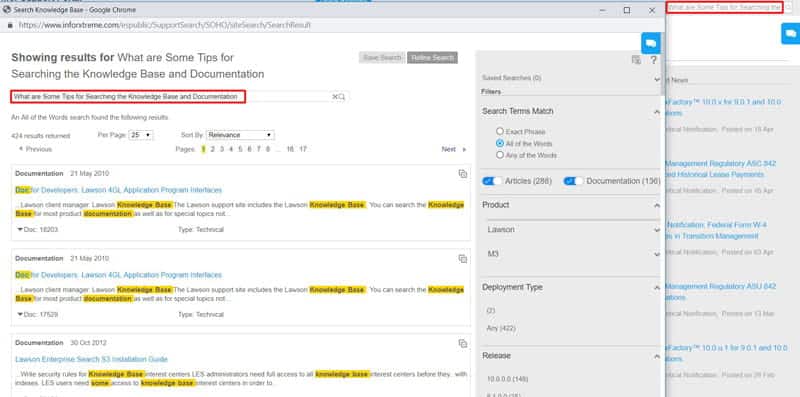The width and height of the screenshot is (800, 397).
Task: Collapse the Deployment Type section
Action: 657,288
